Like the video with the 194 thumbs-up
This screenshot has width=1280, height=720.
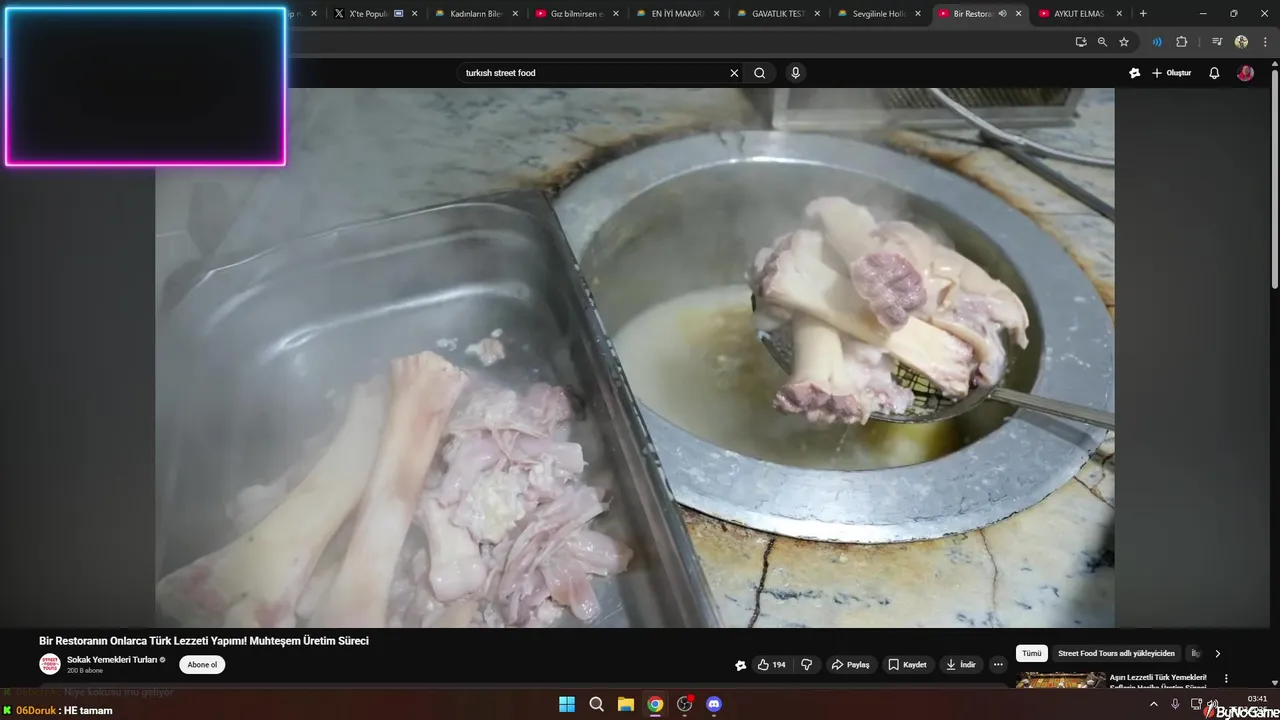(771, 665)
